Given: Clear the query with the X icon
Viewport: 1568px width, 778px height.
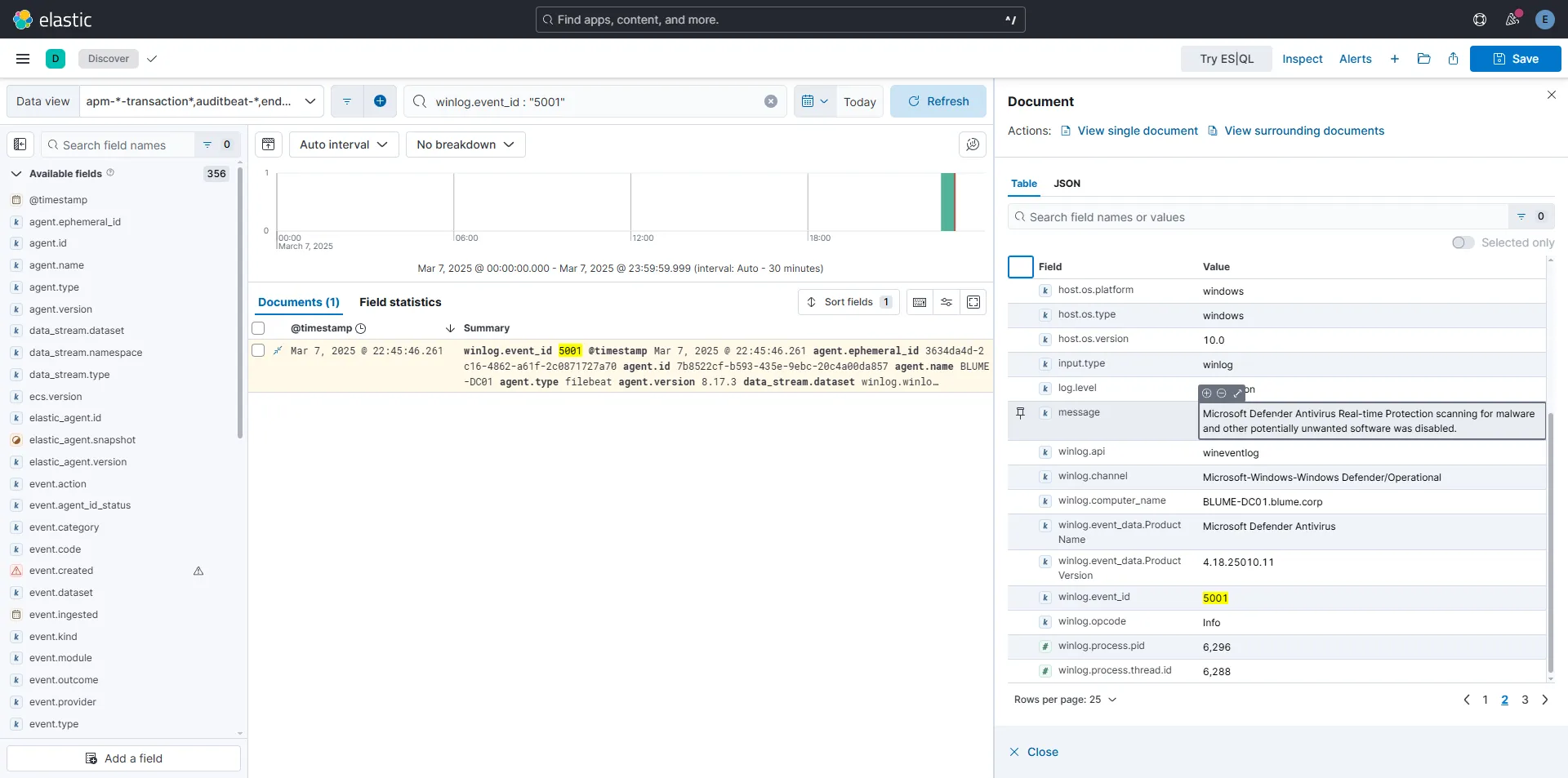Looking at the screenshot, I should click(x=770, y=101).
